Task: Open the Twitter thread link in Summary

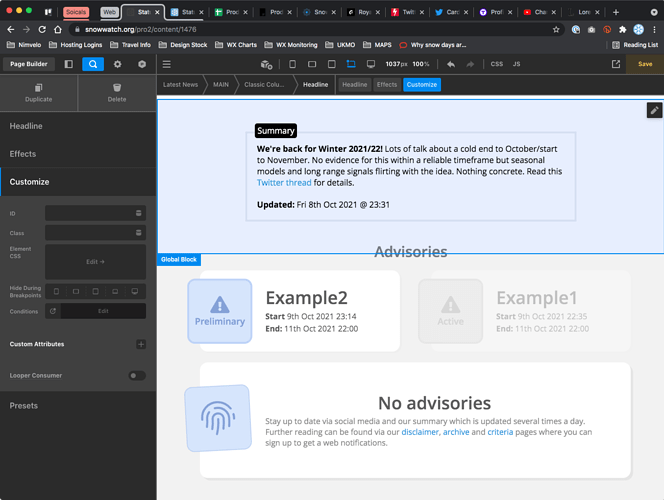Action: tap(284, 183)
